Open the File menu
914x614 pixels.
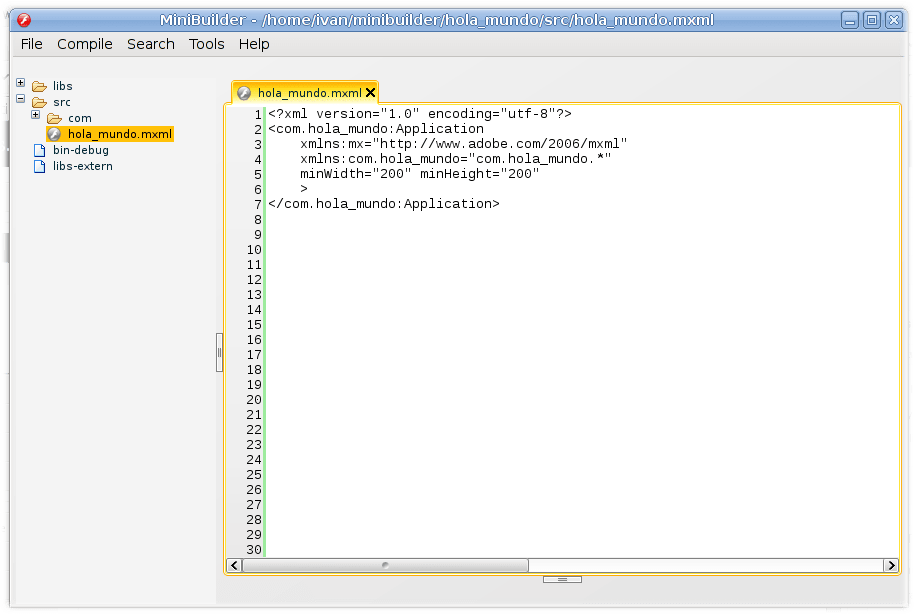pyautogui.click(x=31, y=44)
